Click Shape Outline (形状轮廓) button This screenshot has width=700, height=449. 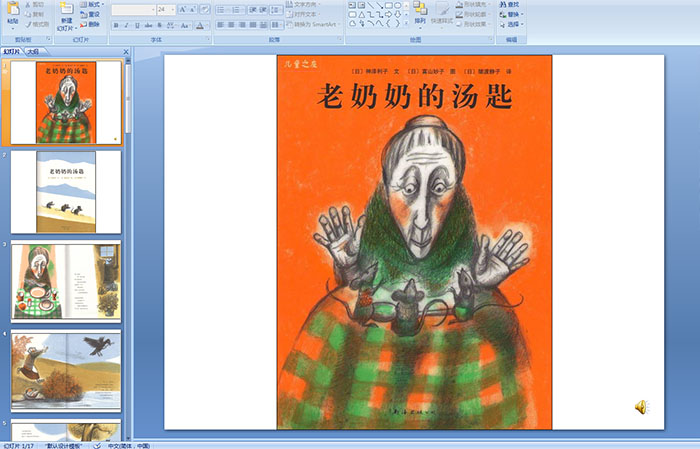[x=473, y=14]
